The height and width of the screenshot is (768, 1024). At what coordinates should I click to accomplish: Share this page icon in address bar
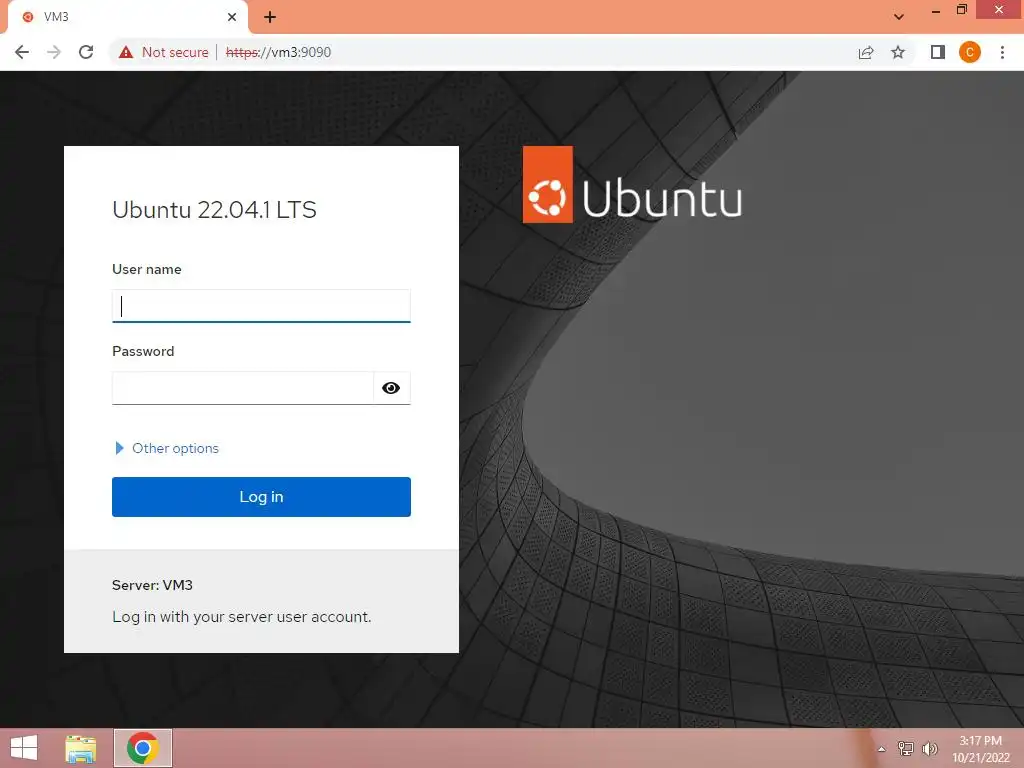(x=866, y=52)
